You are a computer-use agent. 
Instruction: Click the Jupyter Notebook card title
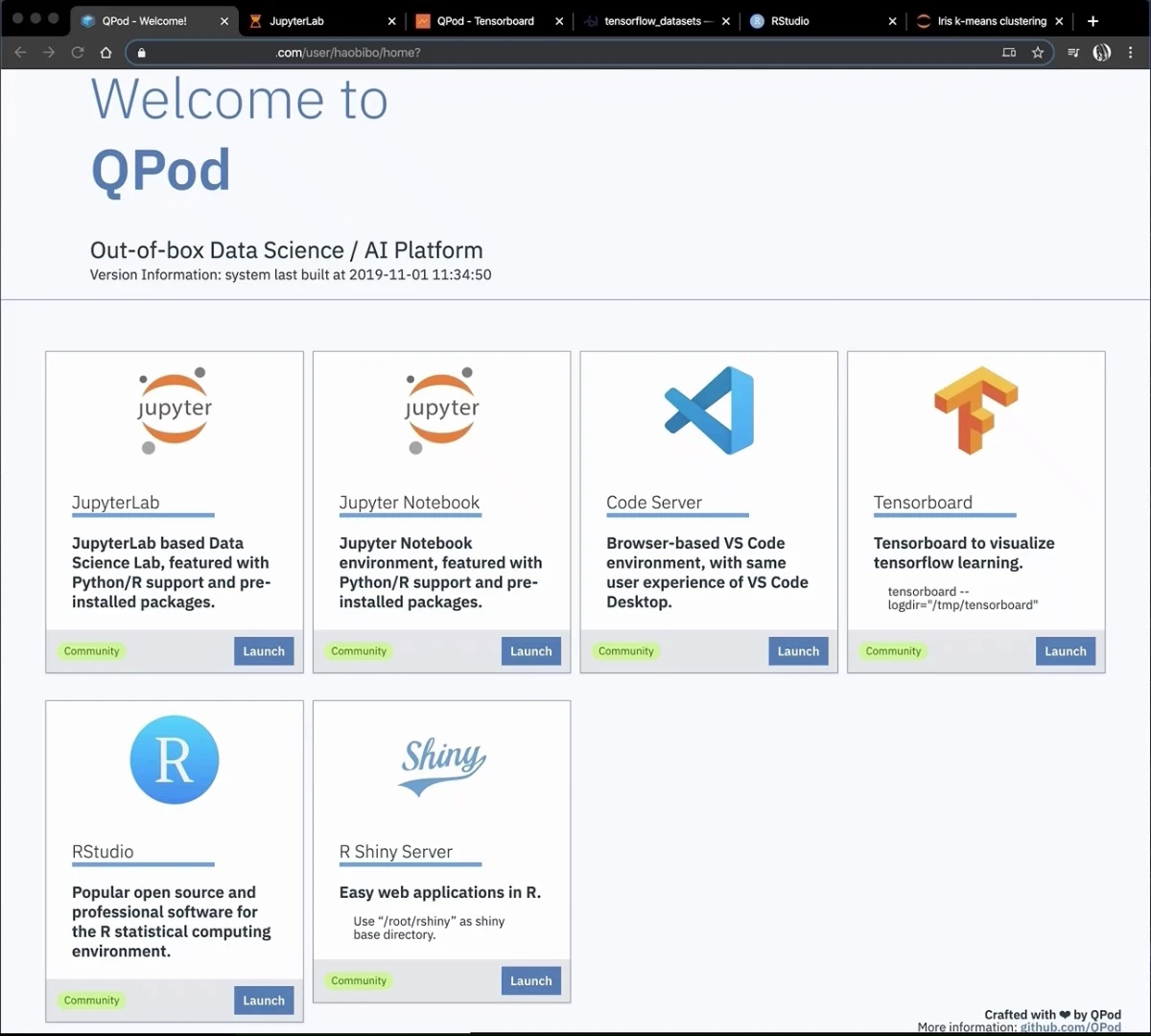click(x=410, y=503)
